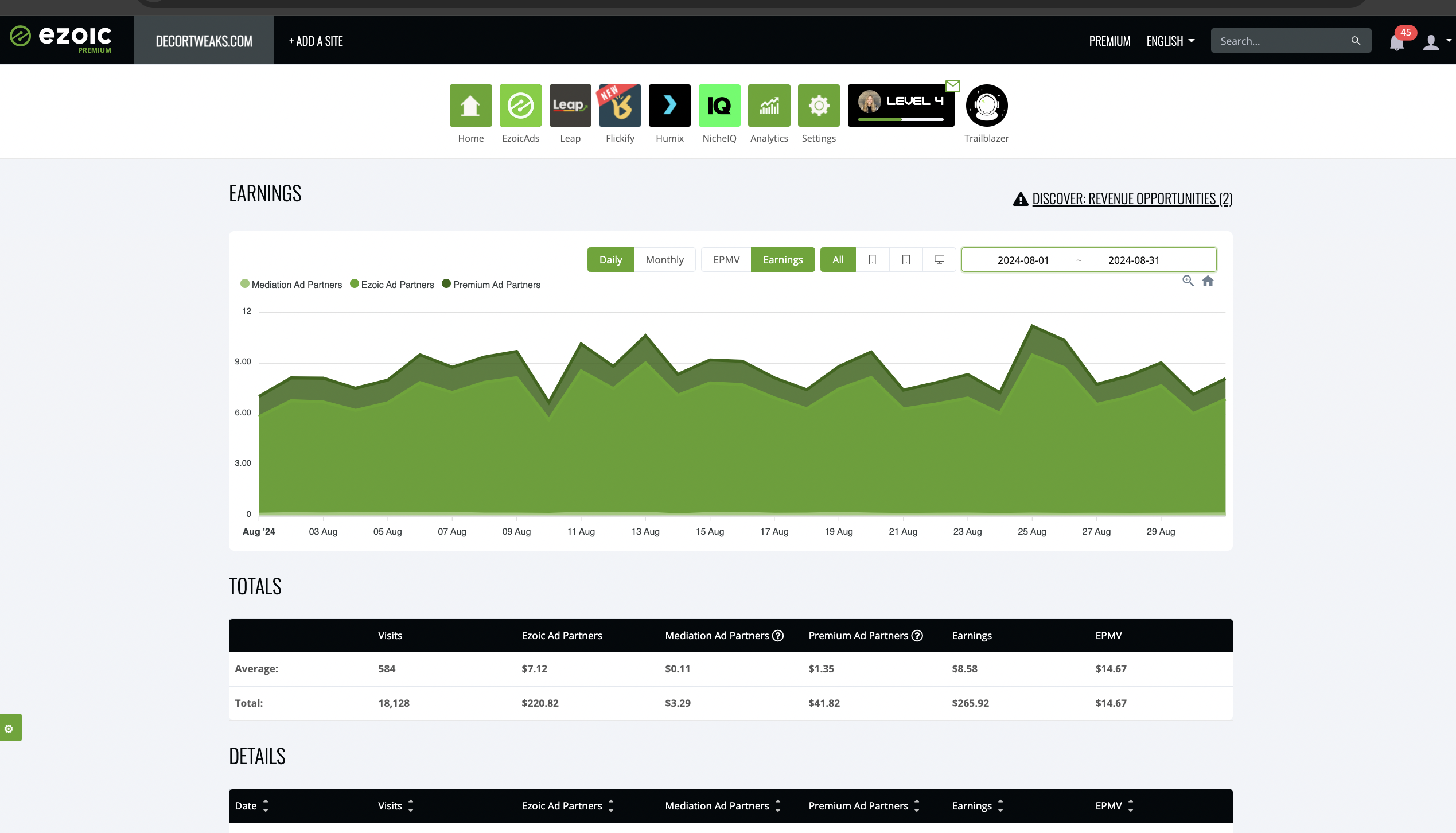Image resolution: width=1456 pixels, height=833 pixels.
Task: Click total visits value 18,128
Action: [x=394, y=703]
